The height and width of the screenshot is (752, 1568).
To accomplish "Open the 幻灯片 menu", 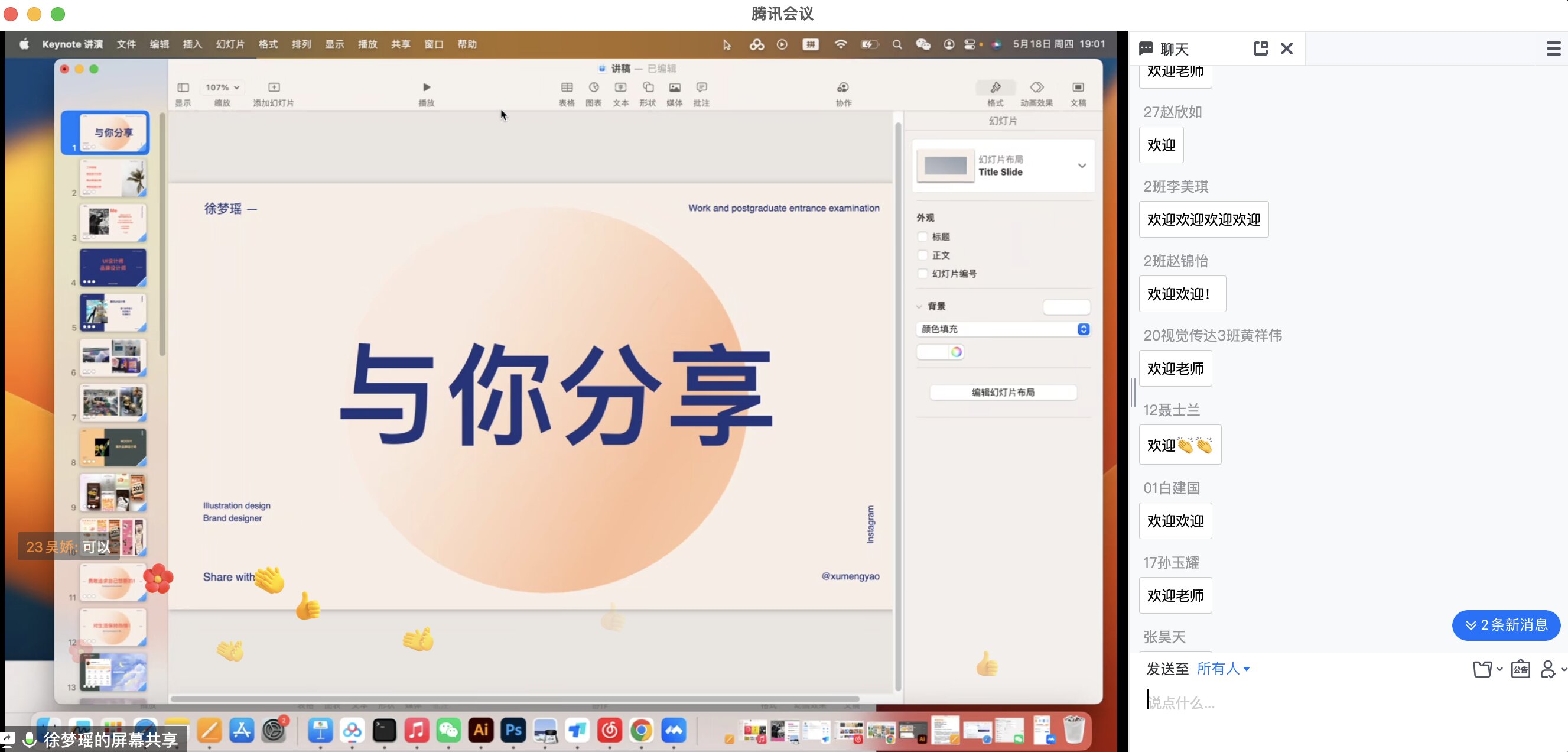I will [230, 44].
